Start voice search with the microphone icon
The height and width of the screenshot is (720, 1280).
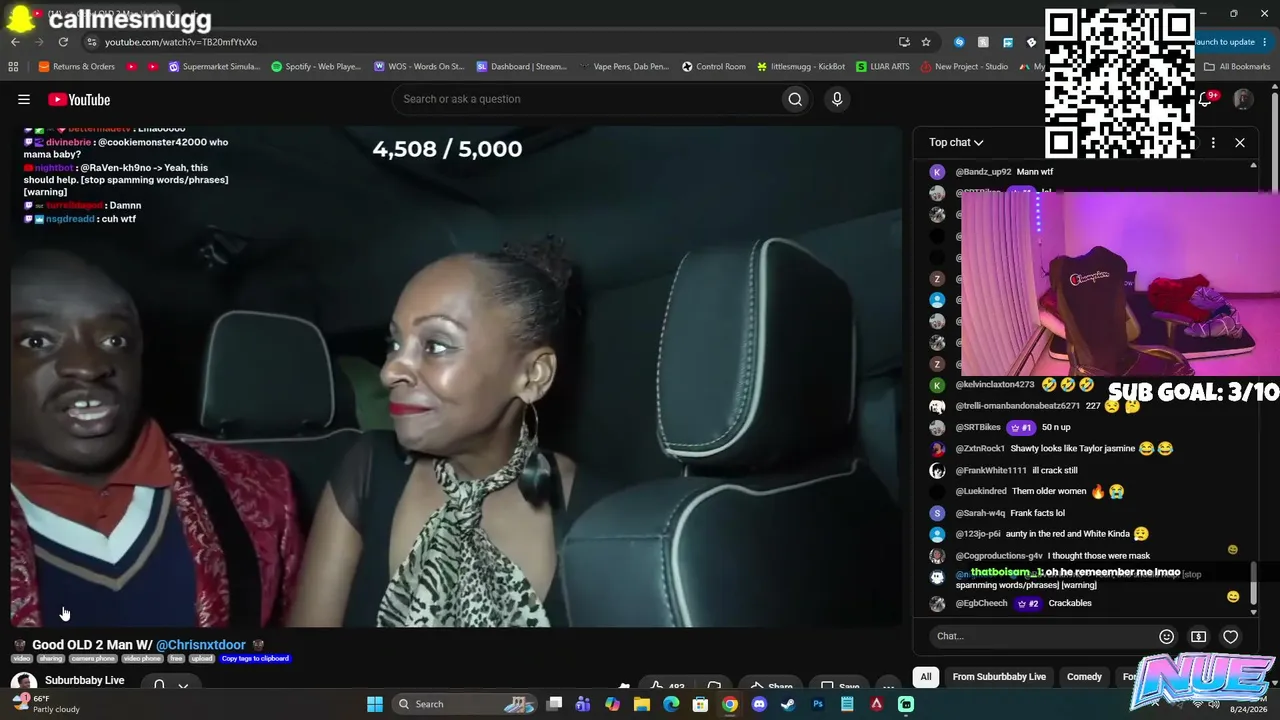coord(837,99)
